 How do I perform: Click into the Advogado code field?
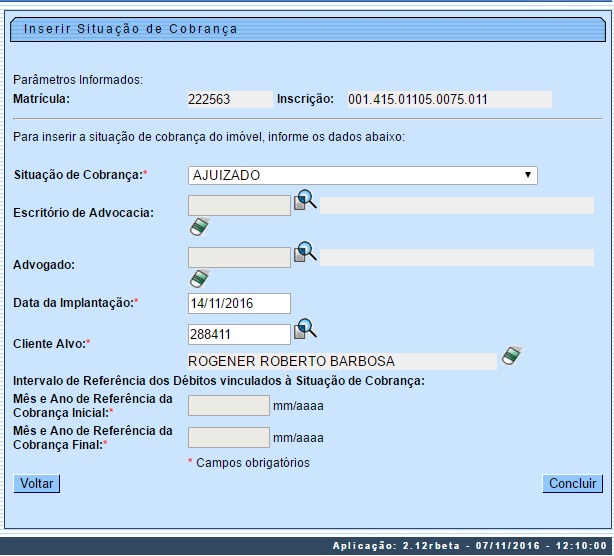(239, 257)
